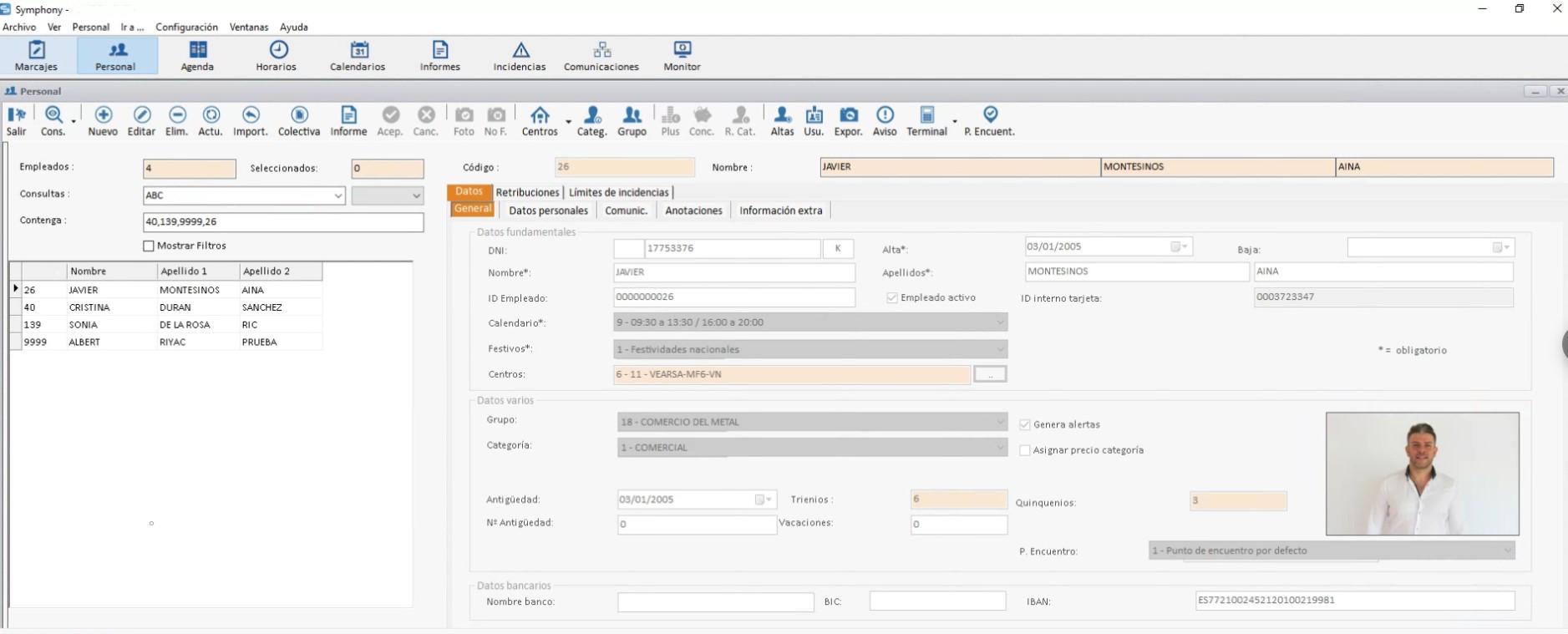This screenshot has width=1568, height=634.
Task: Click the Editar pencil icon
Action: tap(141, 114)
